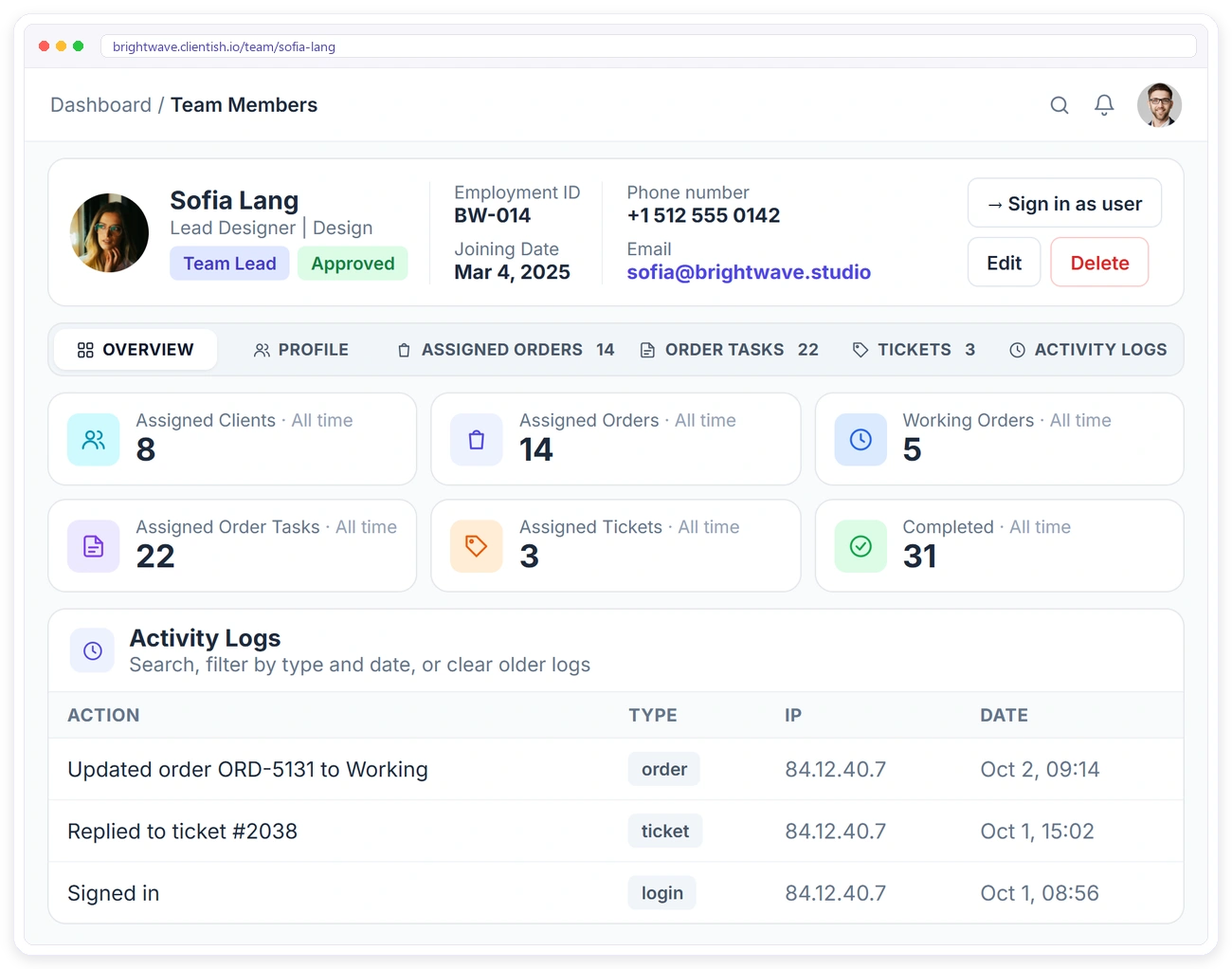
Task: Switch to the Profile tab
Action: click(x=301, y=350)
